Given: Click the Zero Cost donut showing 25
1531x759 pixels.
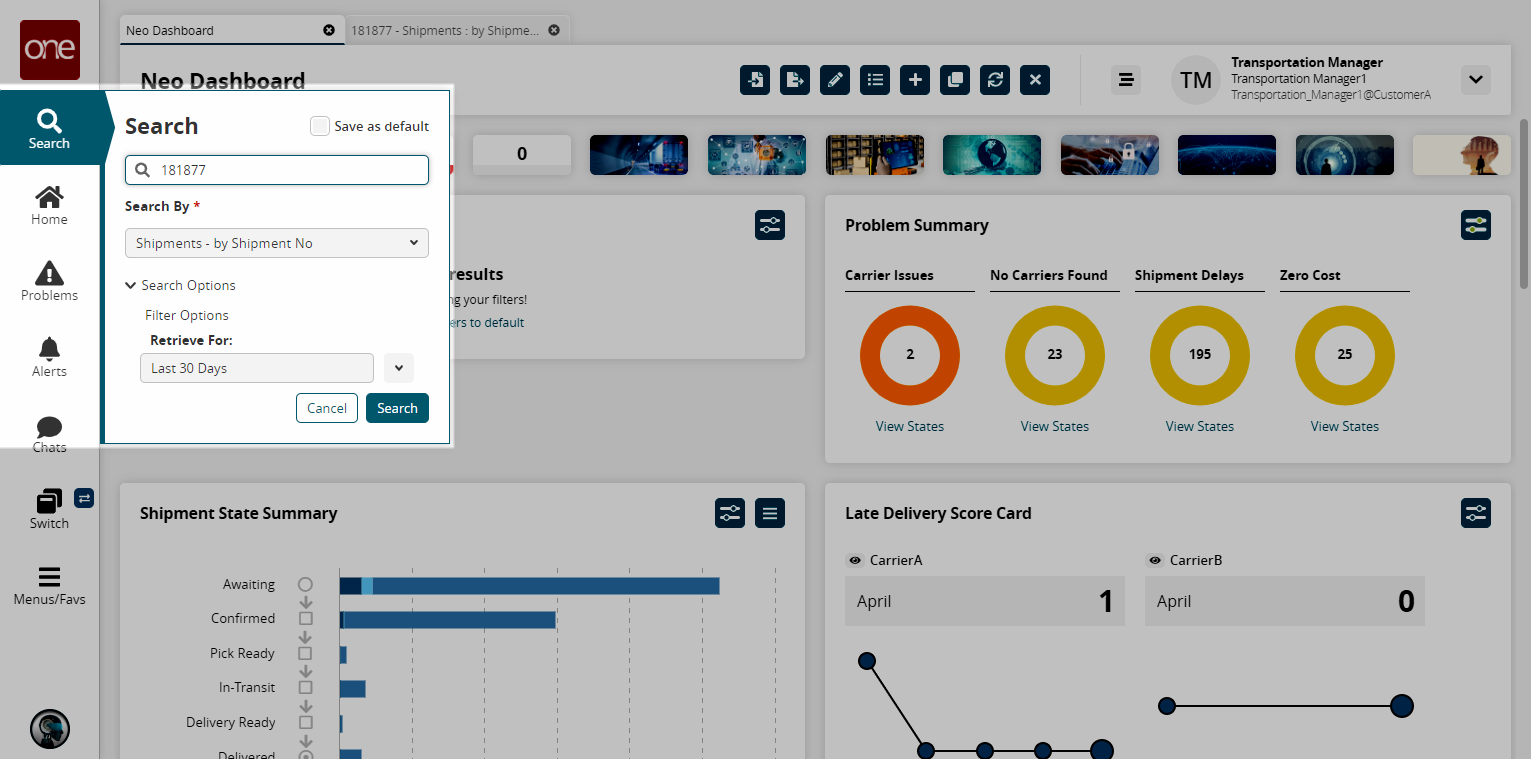Looking at the screenshot, I should click(1345, 355).
